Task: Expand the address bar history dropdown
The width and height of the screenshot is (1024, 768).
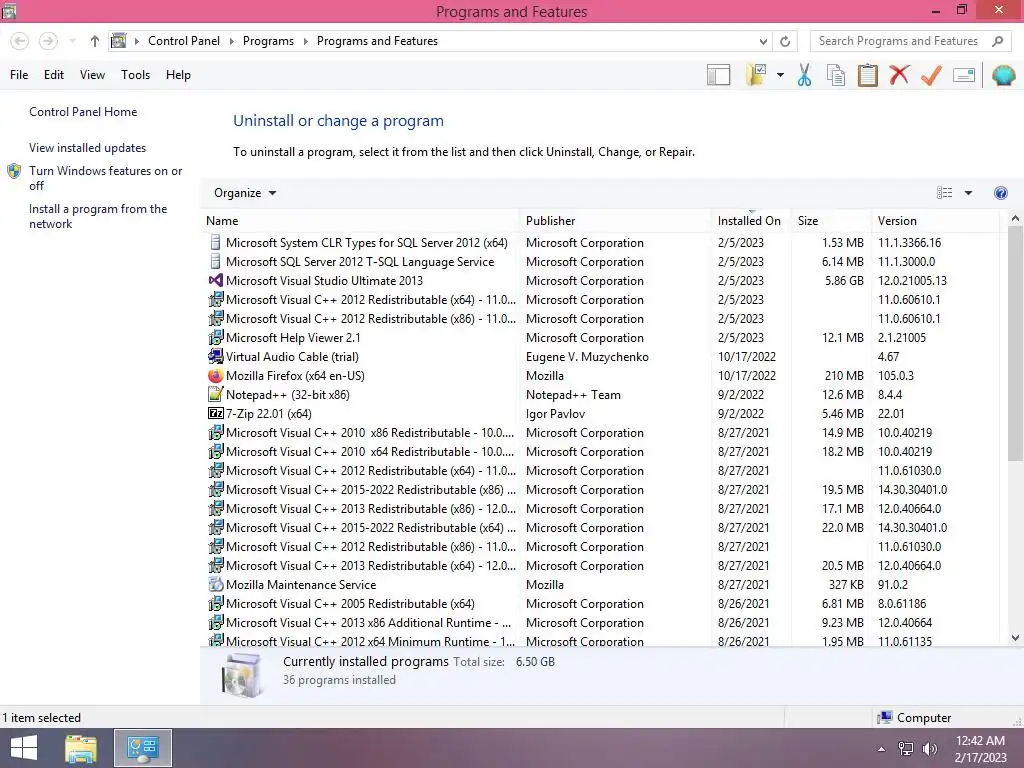Action: pos(763,41)
